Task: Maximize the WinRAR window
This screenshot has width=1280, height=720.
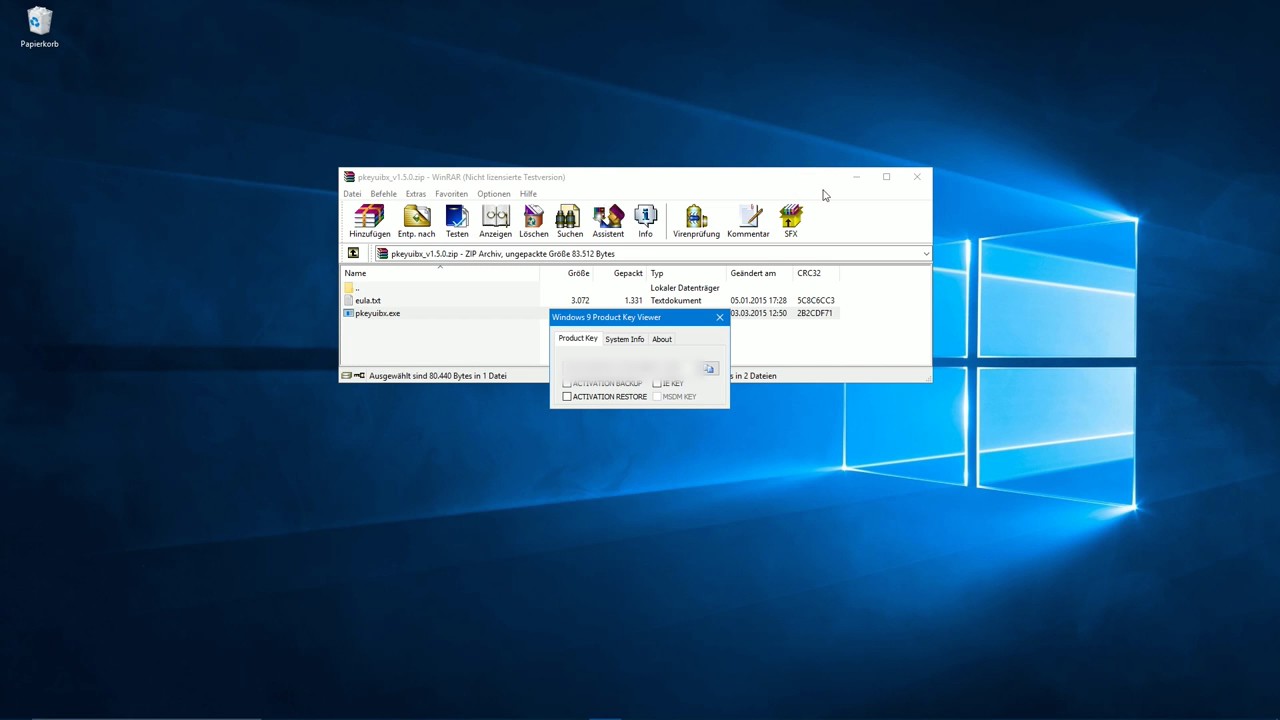Action: coord(886,177)
